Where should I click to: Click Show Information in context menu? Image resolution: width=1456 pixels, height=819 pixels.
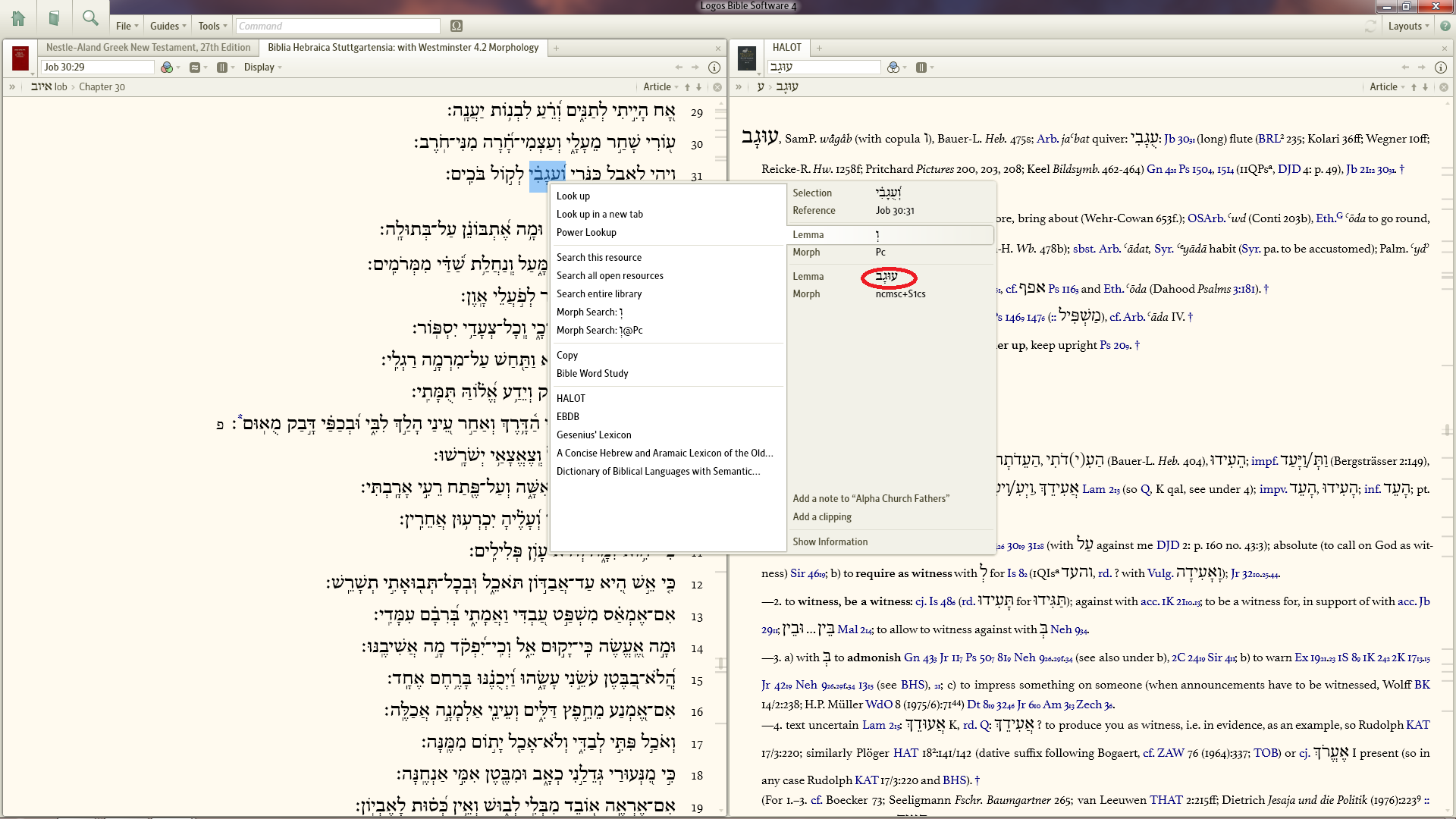(x=830, y=542)
